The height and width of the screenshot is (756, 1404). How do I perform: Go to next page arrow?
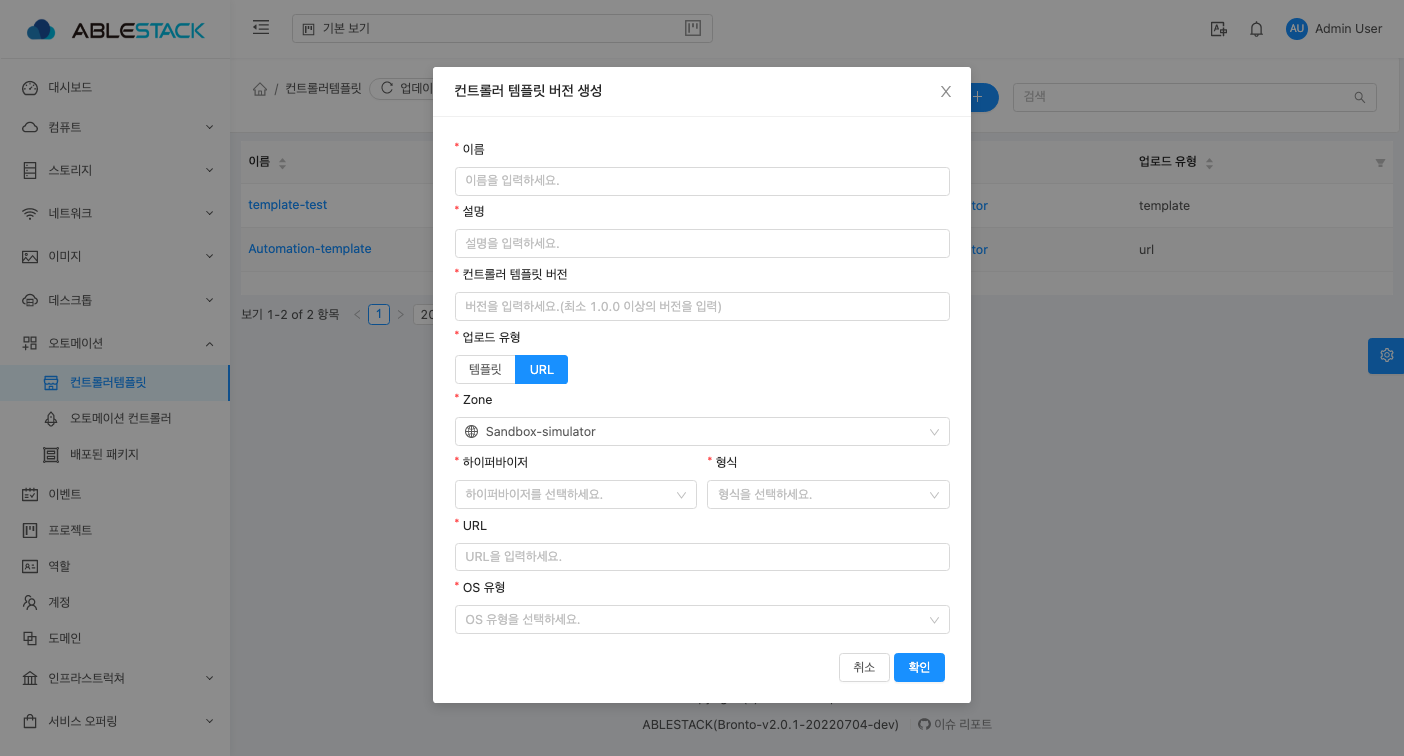point(400,314)
